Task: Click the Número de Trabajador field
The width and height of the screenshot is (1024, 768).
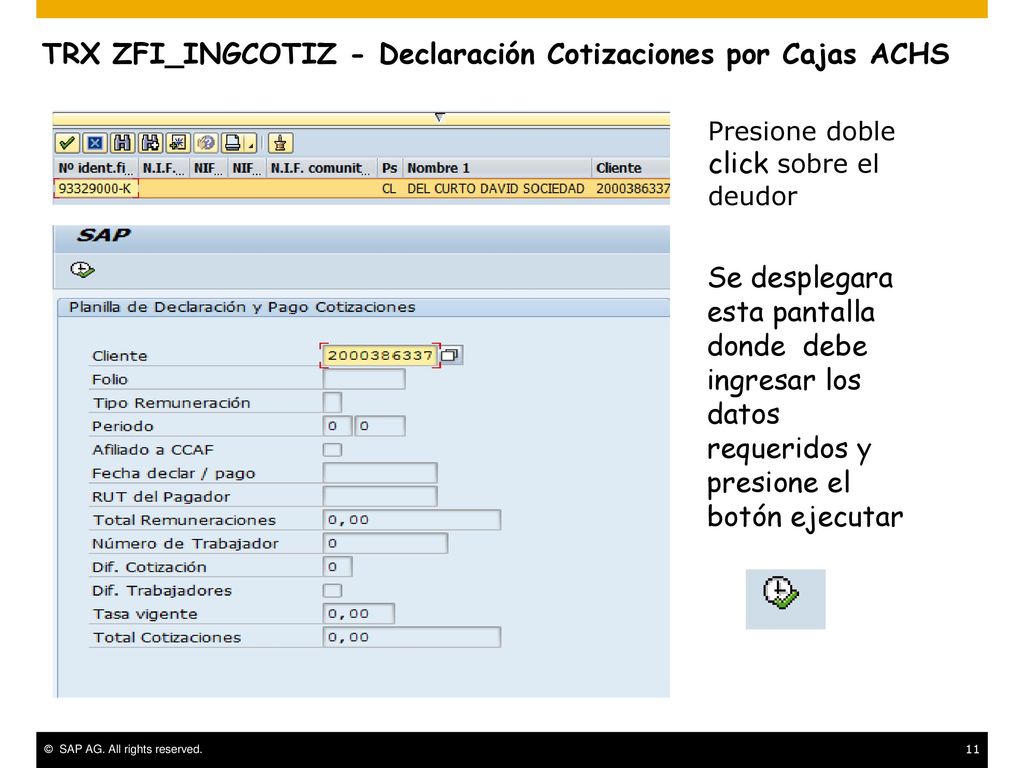Action: 385,543
